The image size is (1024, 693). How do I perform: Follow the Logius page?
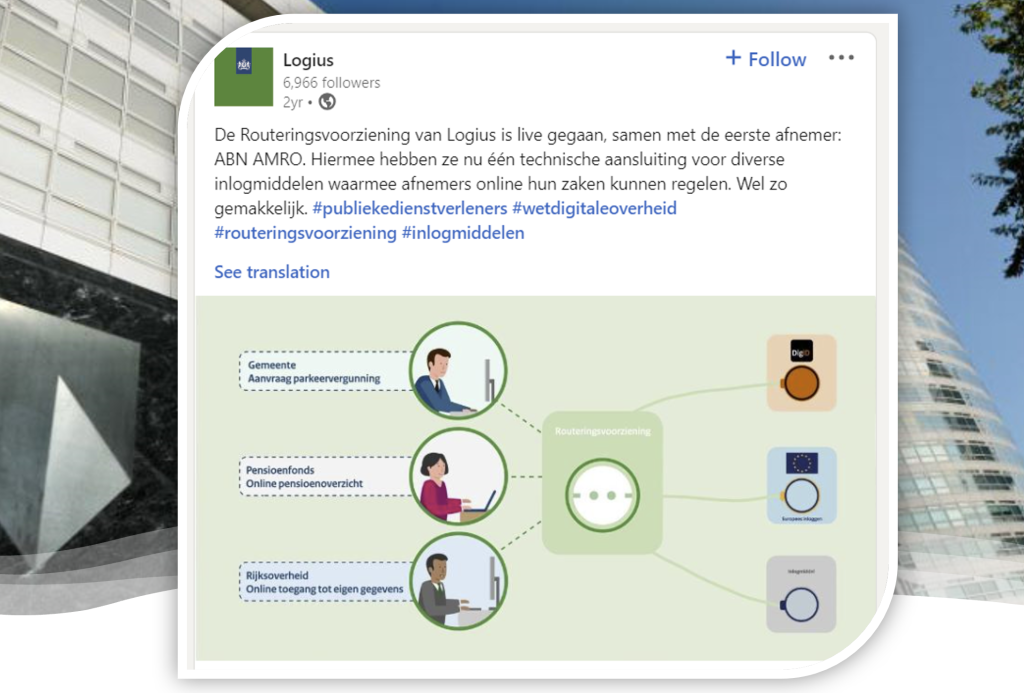click(x=765, y=59)
